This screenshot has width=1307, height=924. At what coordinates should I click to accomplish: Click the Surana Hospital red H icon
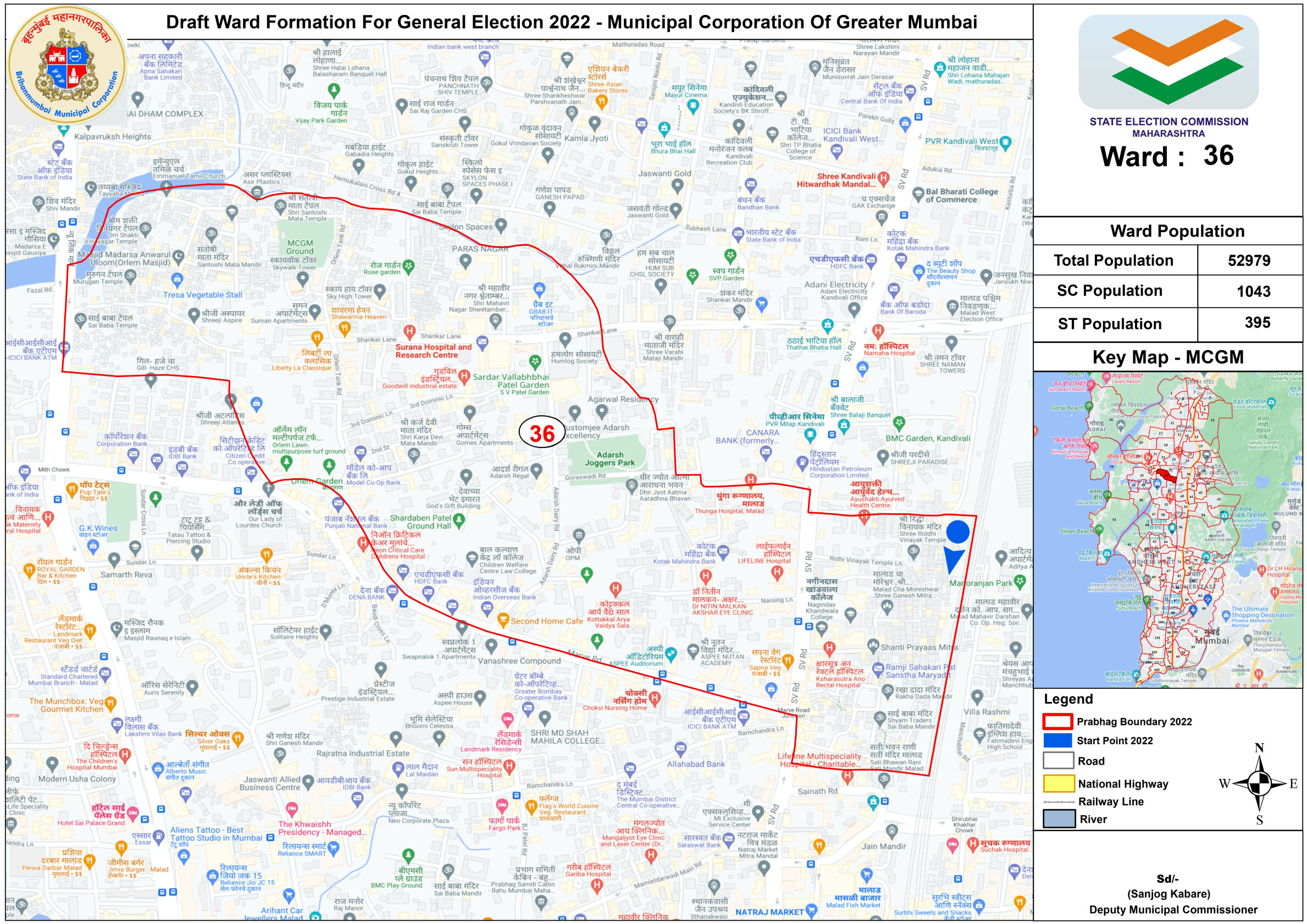pos(409,331)
